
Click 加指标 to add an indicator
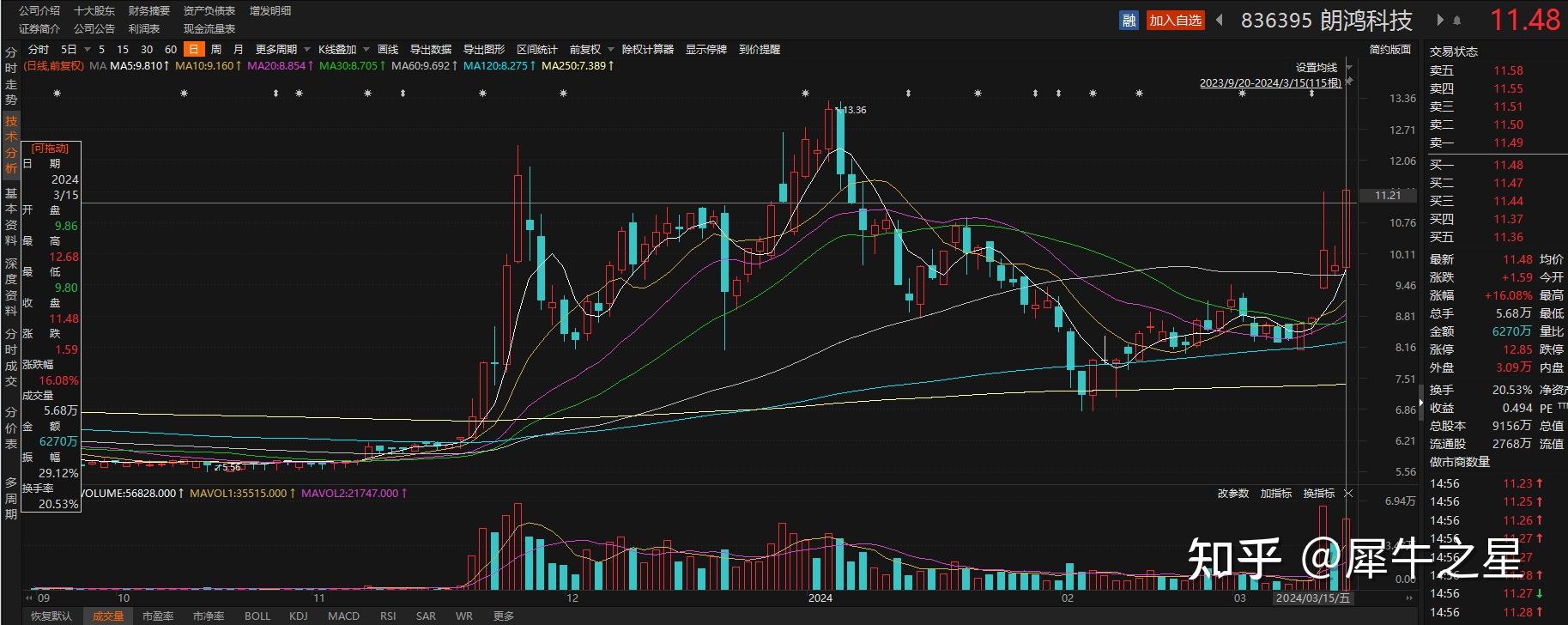point(1276,494)
